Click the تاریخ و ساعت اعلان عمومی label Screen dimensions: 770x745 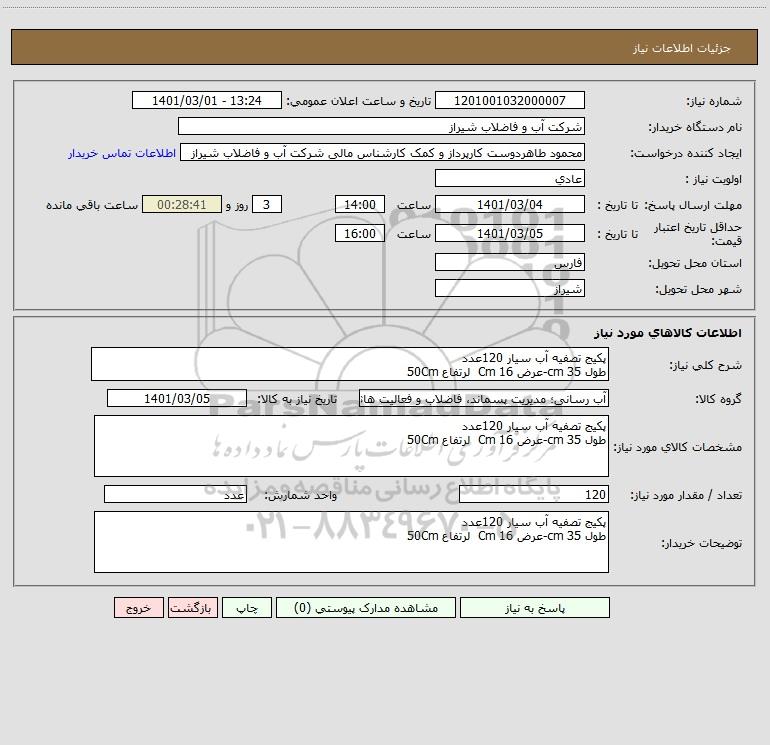point(358,101)
